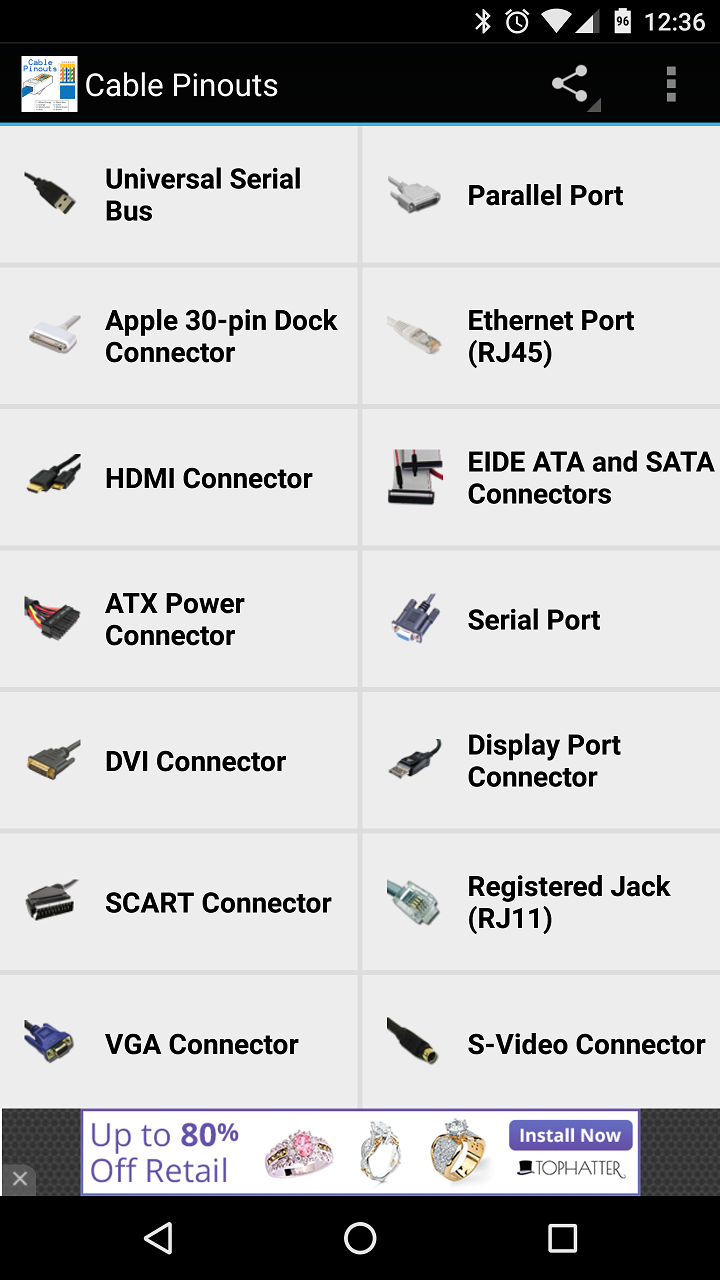
Task: Select the SCART Connector icon
Action: point(50,903)
